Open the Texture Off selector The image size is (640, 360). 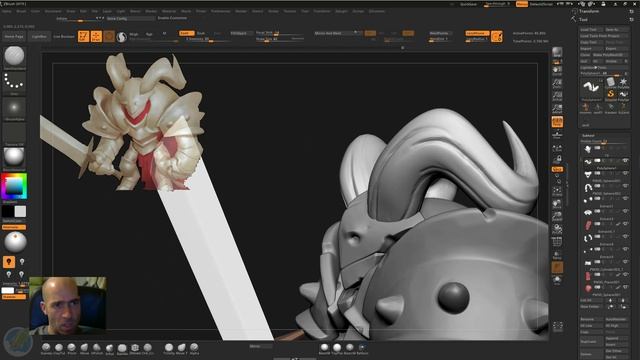pos(14,133)
